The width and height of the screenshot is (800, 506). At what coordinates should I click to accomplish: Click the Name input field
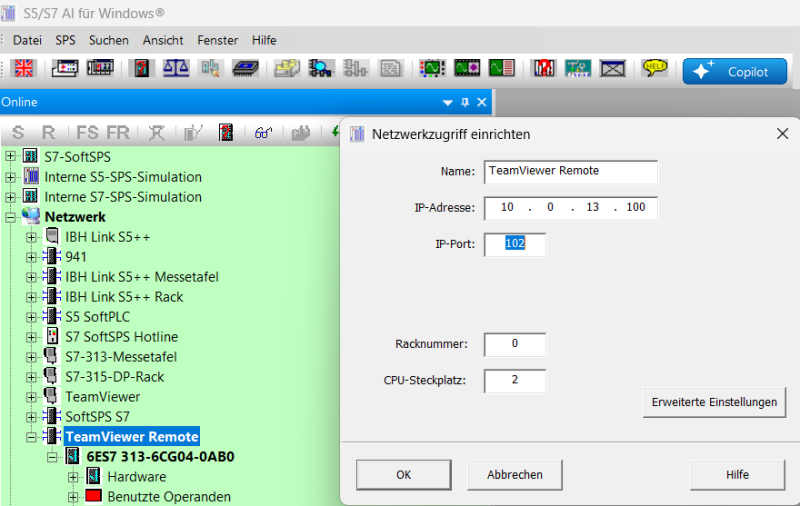click(x=570, y=172)
